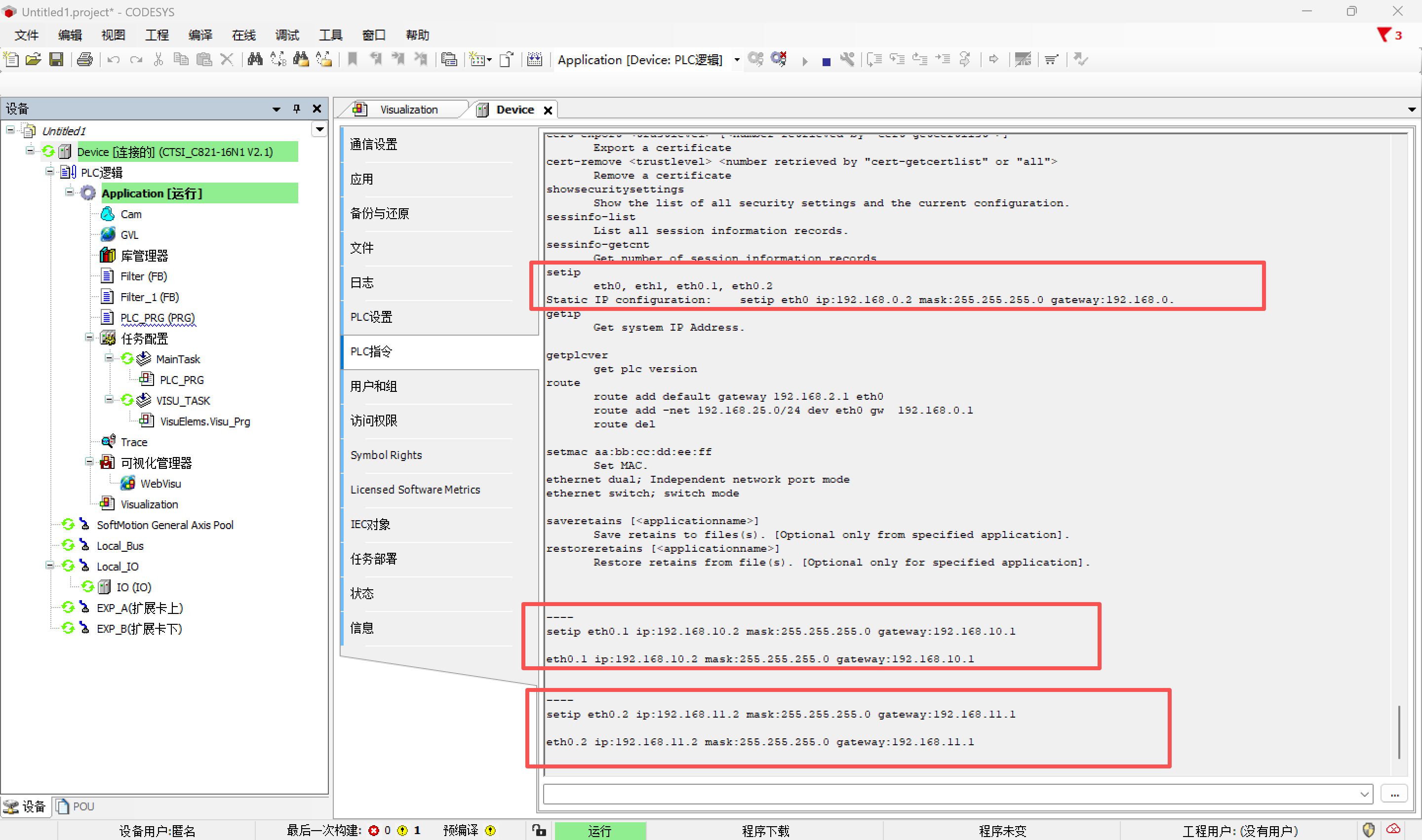This screenshot has width=1422, height=840.
Task: Click the unlock icon in status bar
Action: click(x=539, y=831)
